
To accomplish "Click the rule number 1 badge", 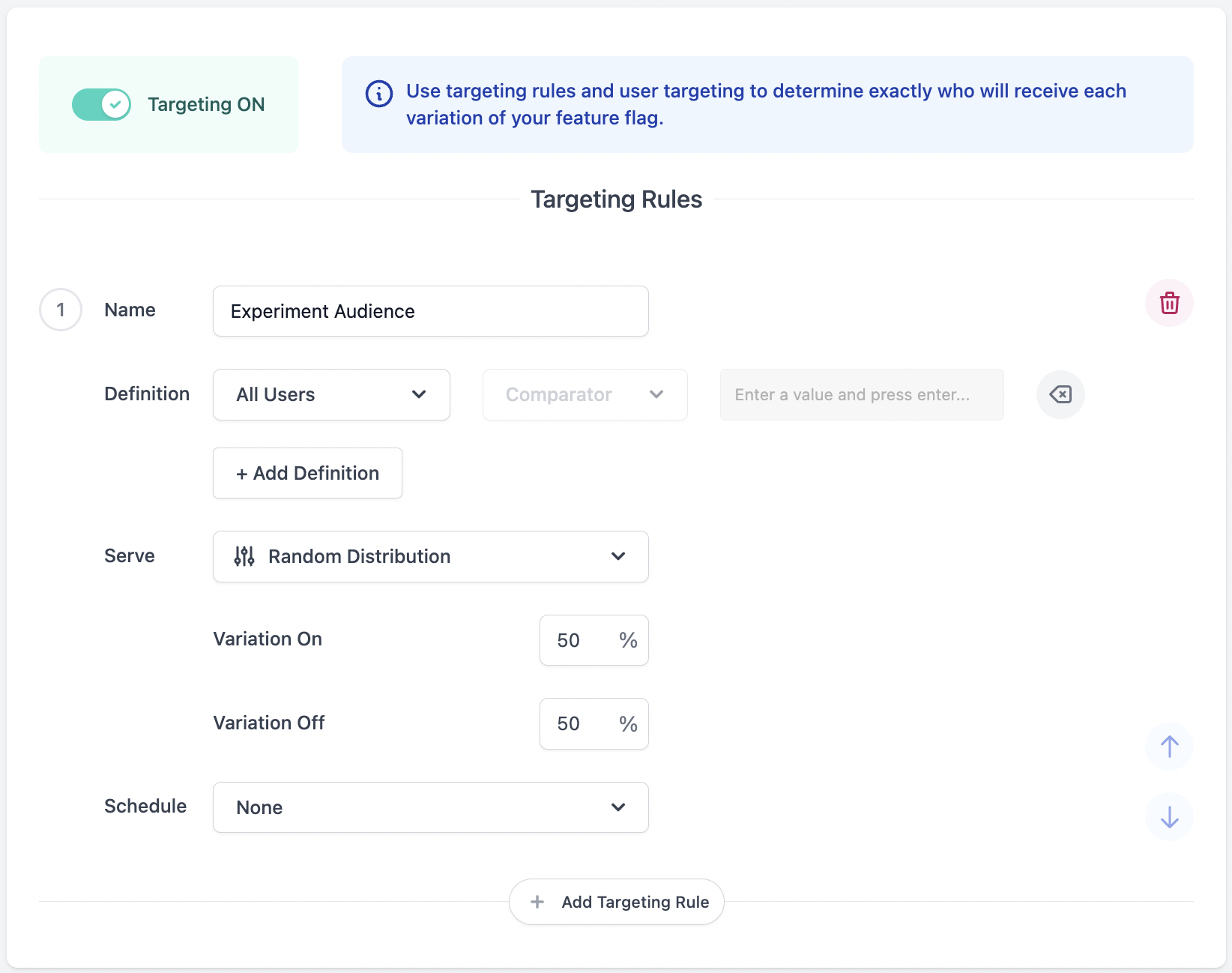I will point(61,310).
